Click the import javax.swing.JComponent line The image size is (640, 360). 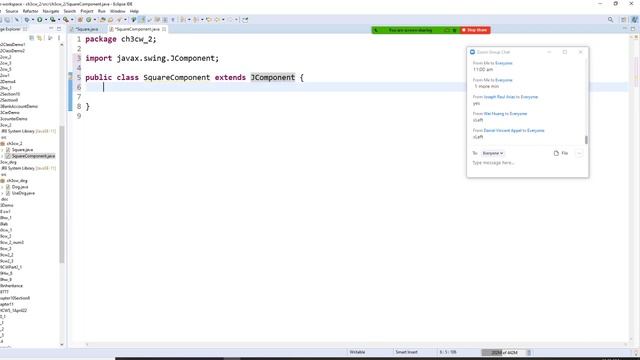coord(152,58)
